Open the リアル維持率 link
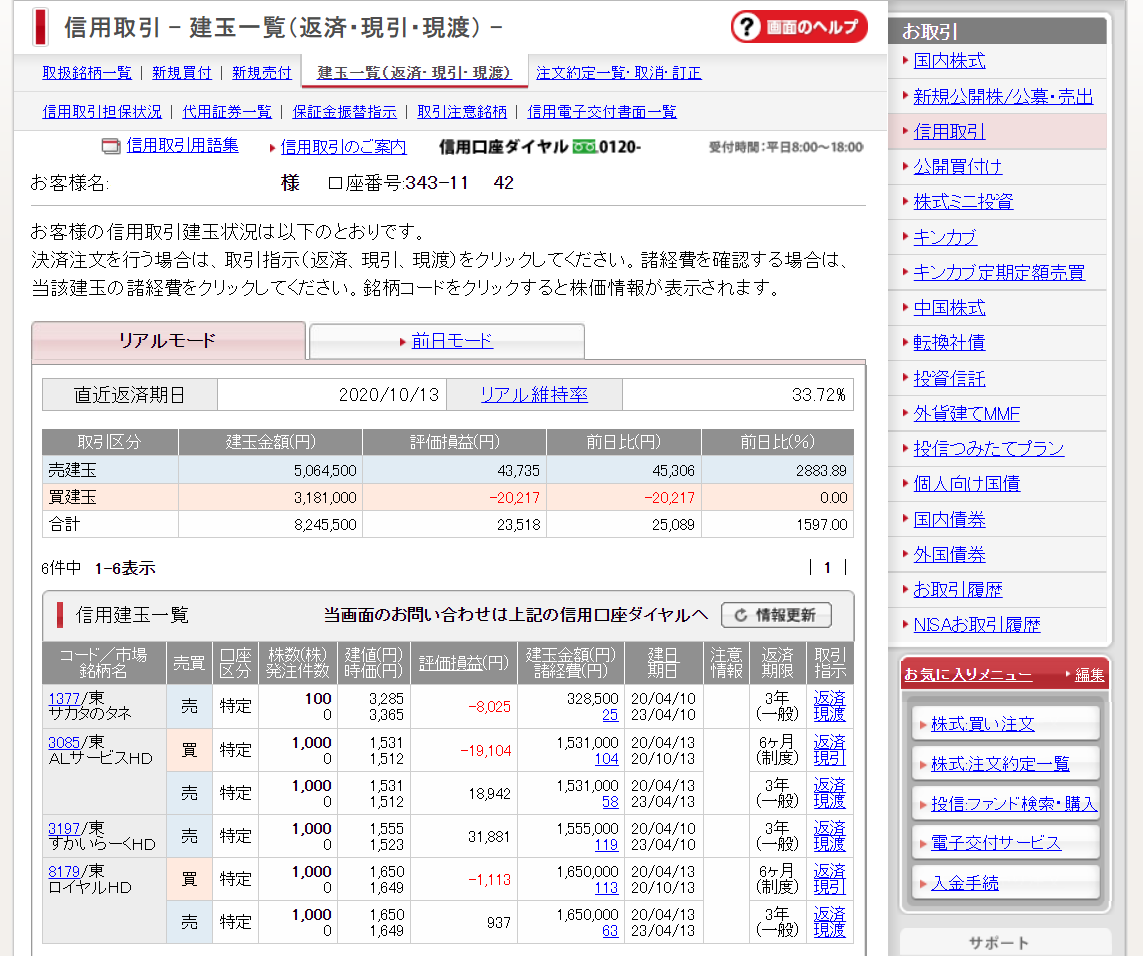This screenshot has height=956, width=1143. [534, 395]
